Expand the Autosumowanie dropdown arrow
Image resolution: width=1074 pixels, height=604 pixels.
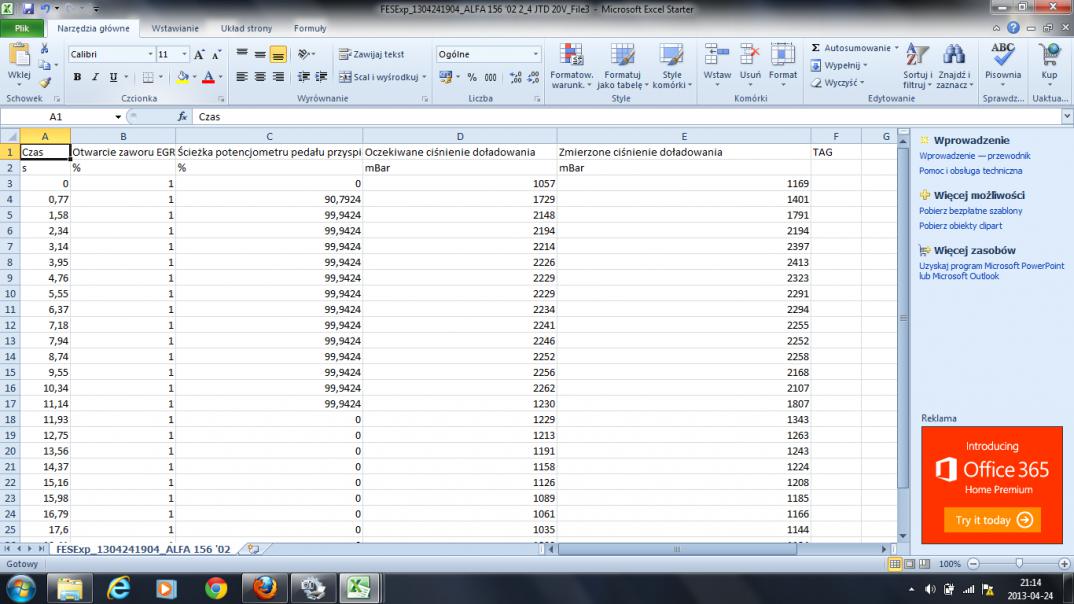(x=896, y=48)
